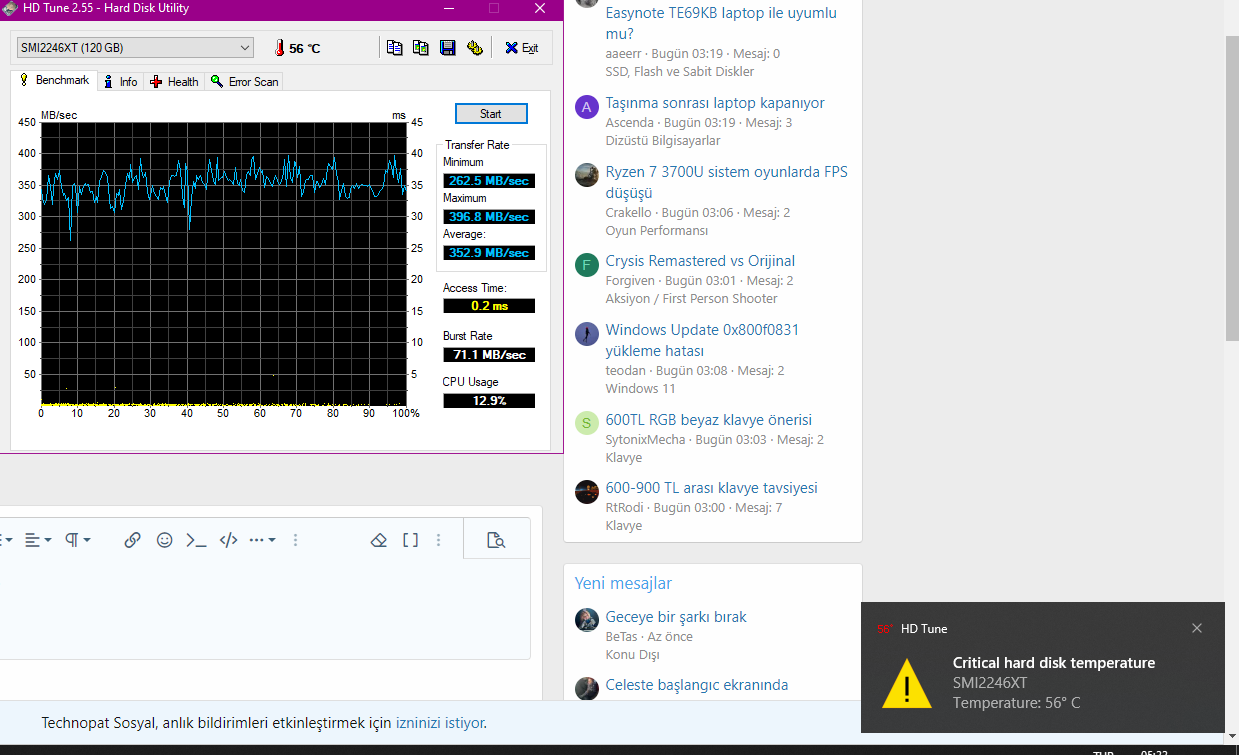The height and width of the screenshot is (755, 1239).
Task: Click the Burst Rate 71.1 MB/sec value
Action: (489, 355)
